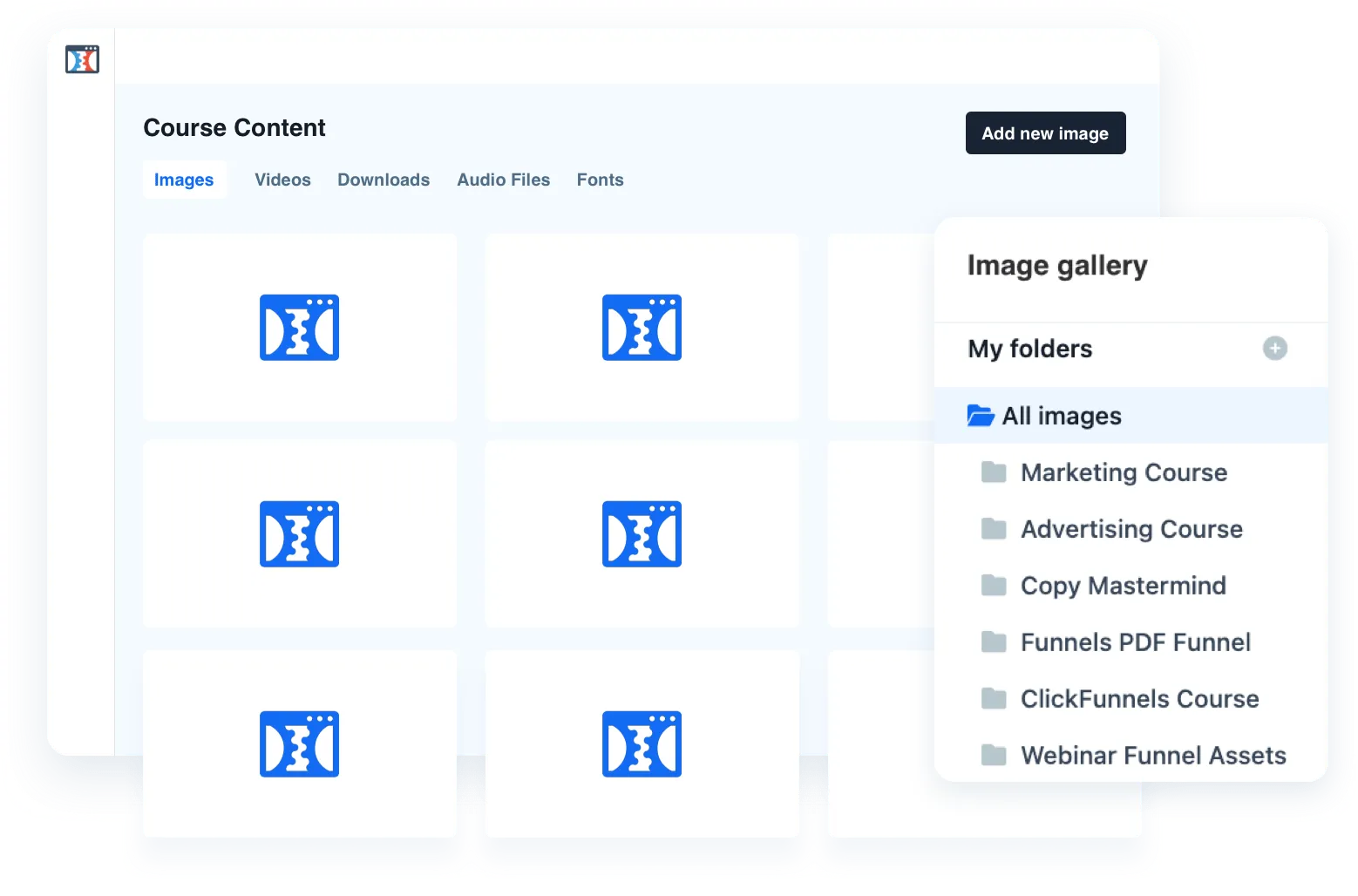This screenshot has width=1358, height=896.
Task: Choose the bottom-row middle image thumbnail
Action: (642, 744)
